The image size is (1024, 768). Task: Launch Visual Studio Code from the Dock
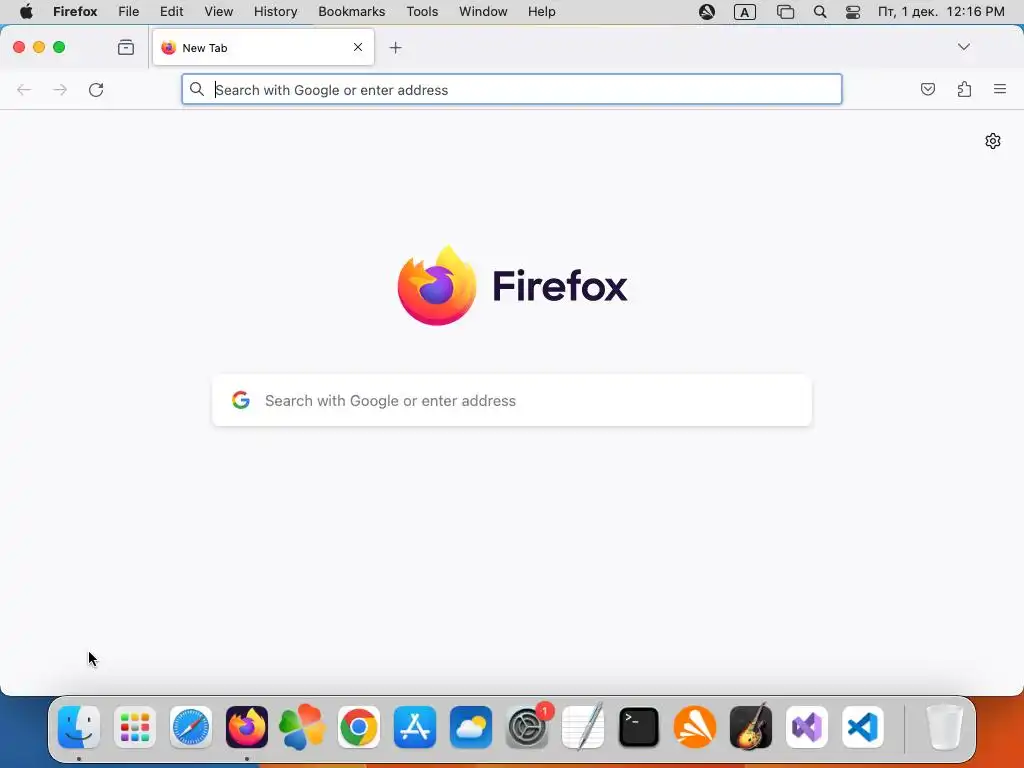[863, 727]
